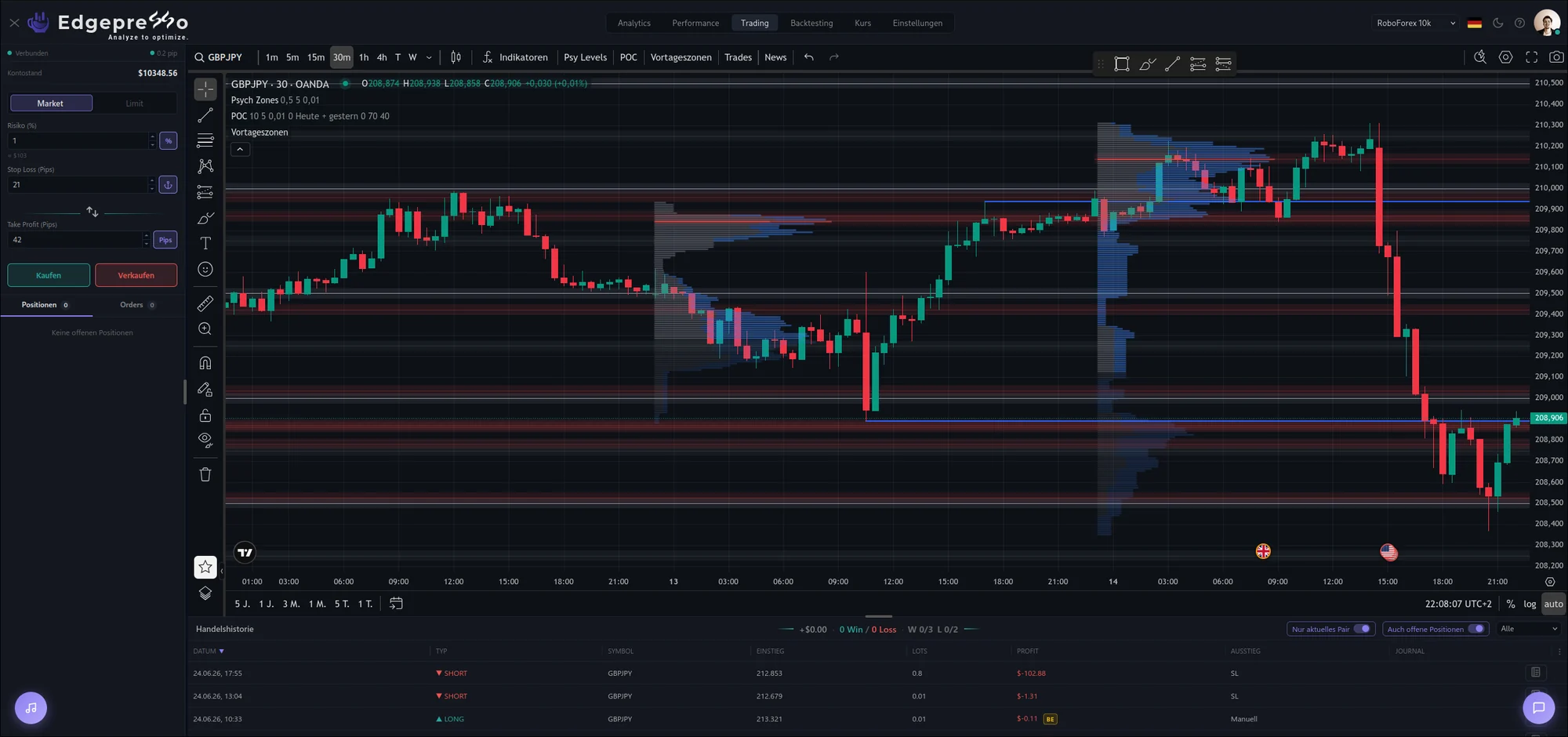The width and height of the screenshot is (1568, 737).
Task: Click the Stop Loss pips input field
Action: [77, 185]
